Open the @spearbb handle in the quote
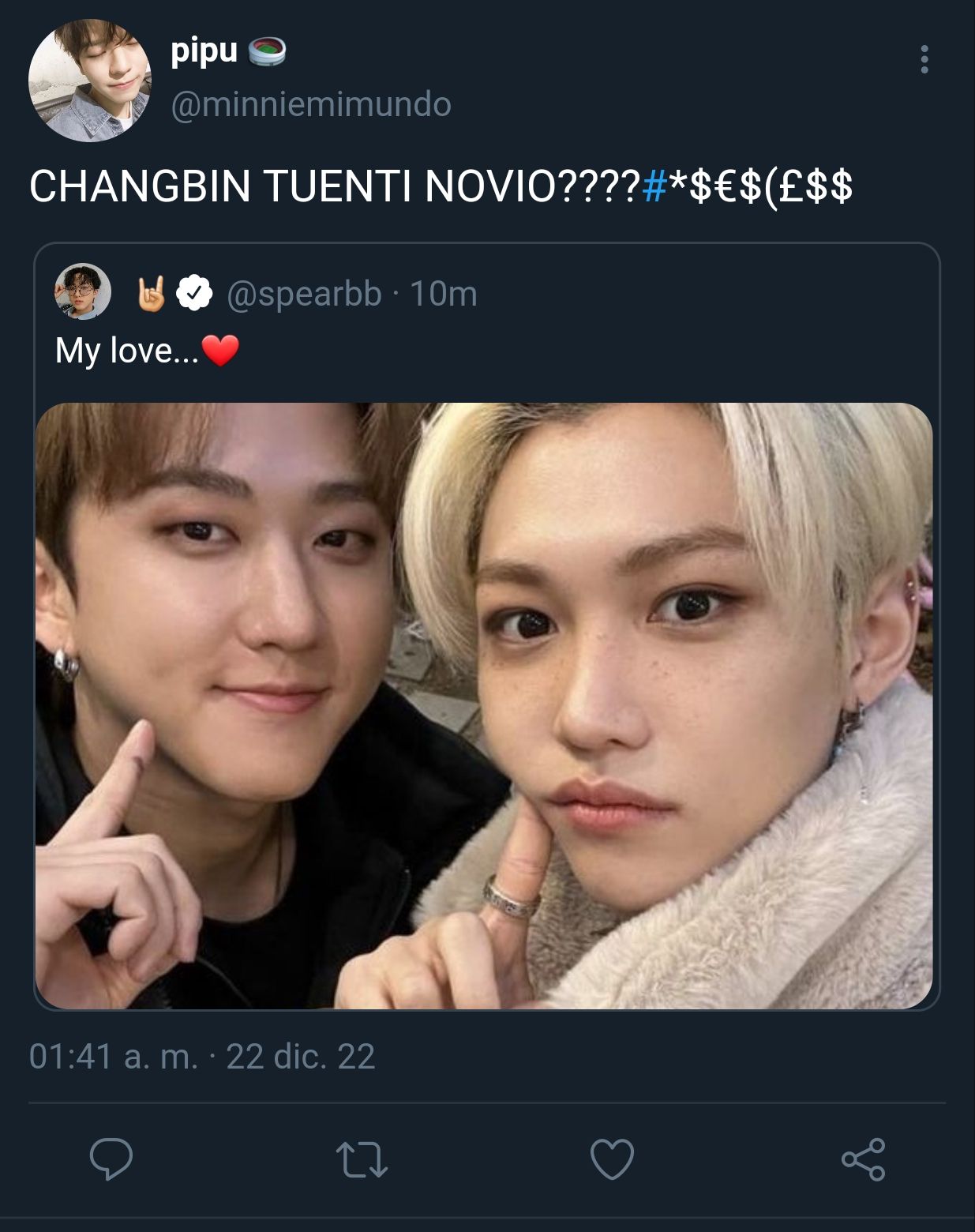 pyautogui.click(x=304, y=294)
